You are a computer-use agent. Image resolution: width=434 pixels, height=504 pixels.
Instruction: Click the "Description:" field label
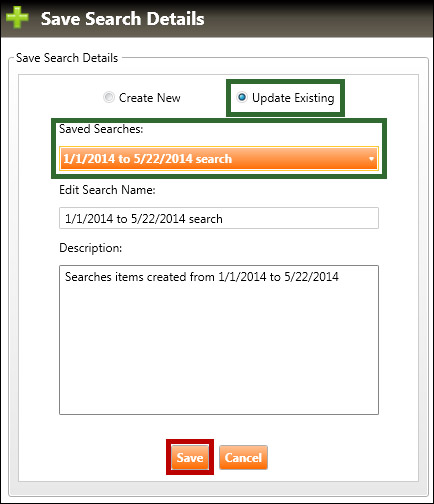tap(91, 248)
